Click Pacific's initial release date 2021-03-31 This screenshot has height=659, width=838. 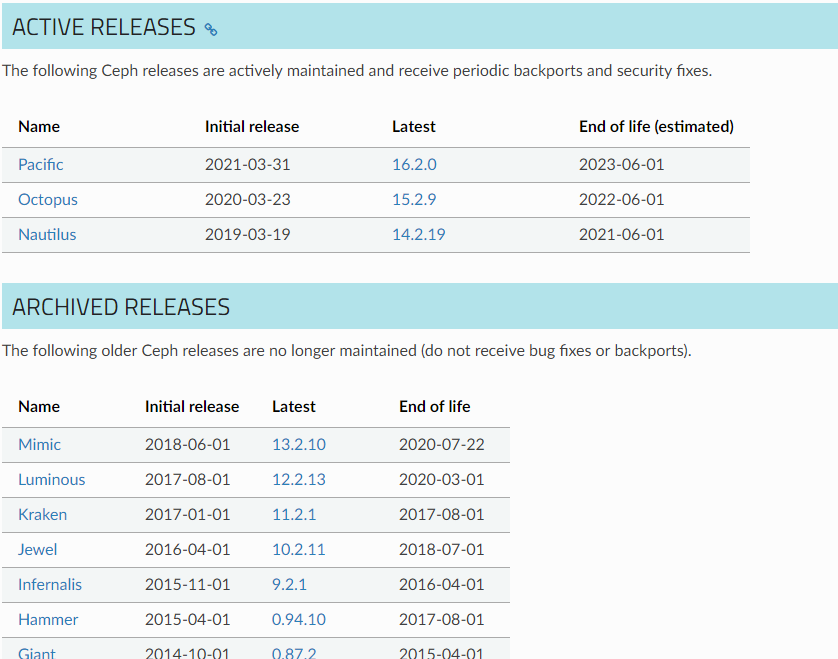coord(247,165)
